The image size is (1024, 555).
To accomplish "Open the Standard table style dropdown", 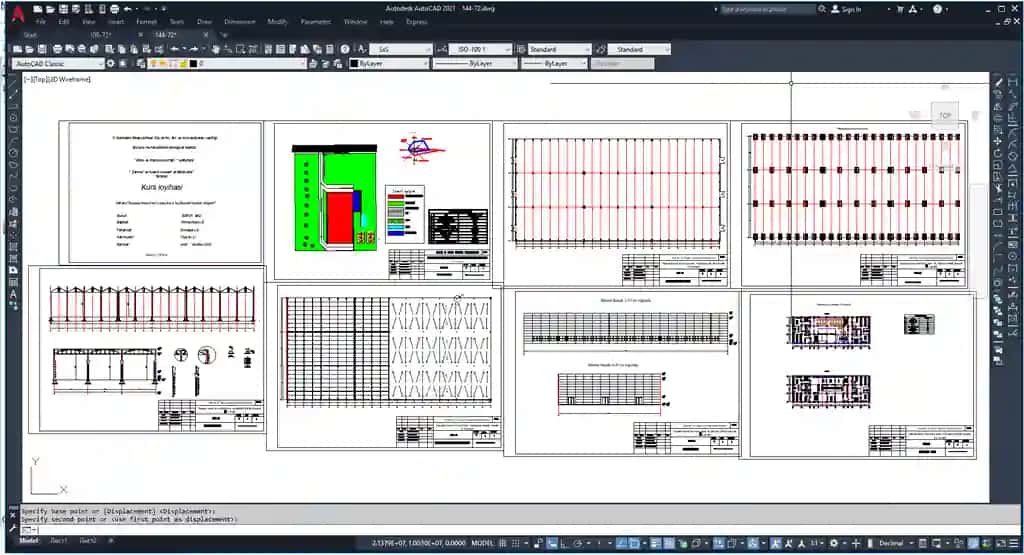I will click(x=559, y=49).
